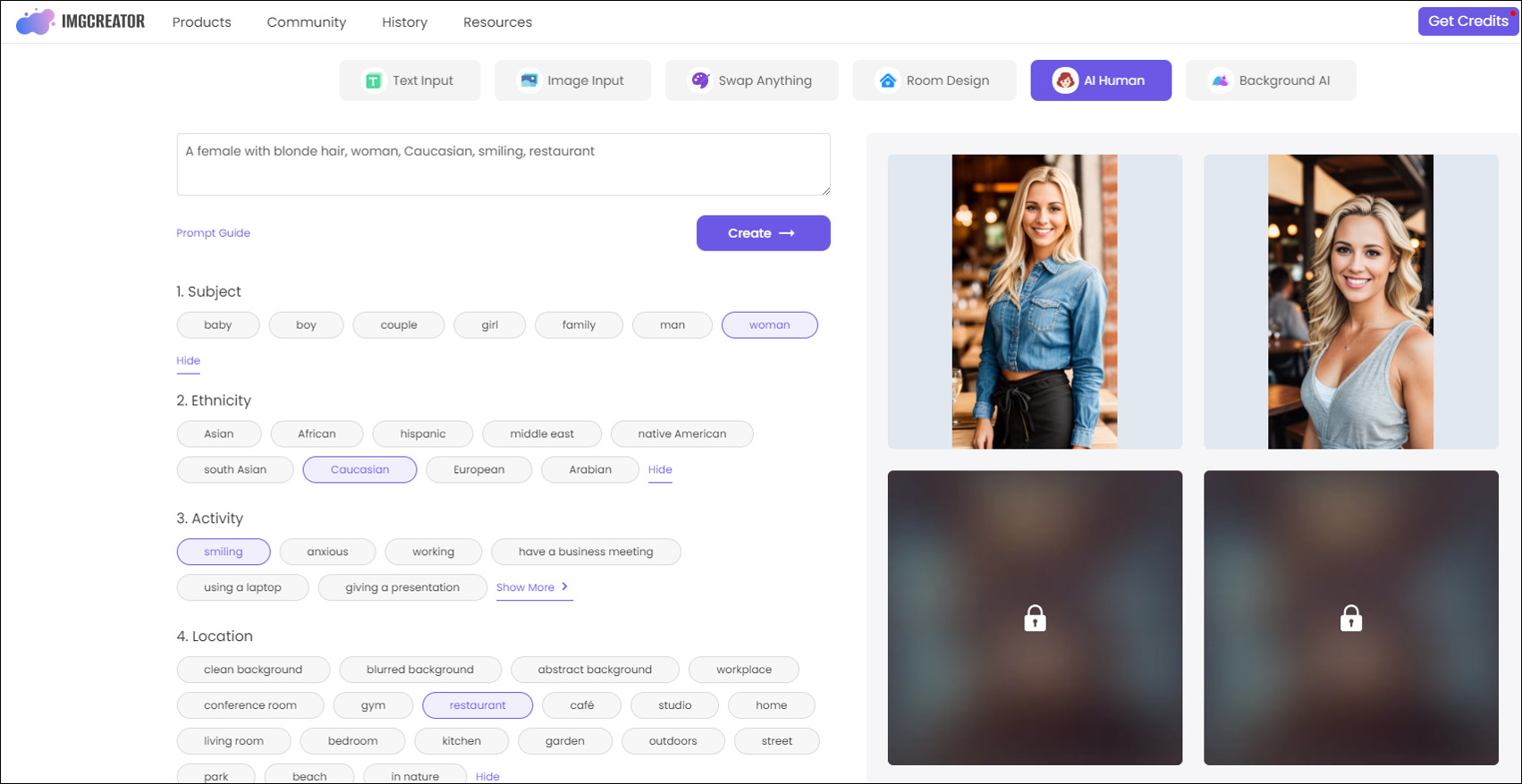Open the Resources menu

(x=497, y=22)
